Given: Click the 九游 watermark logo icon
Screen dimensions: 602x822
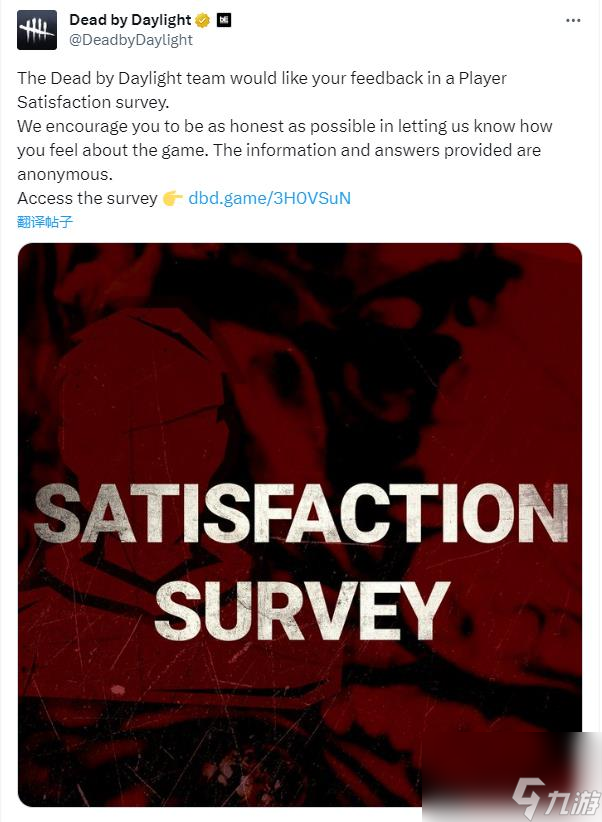Looking at the screenshot, I should (x=529, y=798).
